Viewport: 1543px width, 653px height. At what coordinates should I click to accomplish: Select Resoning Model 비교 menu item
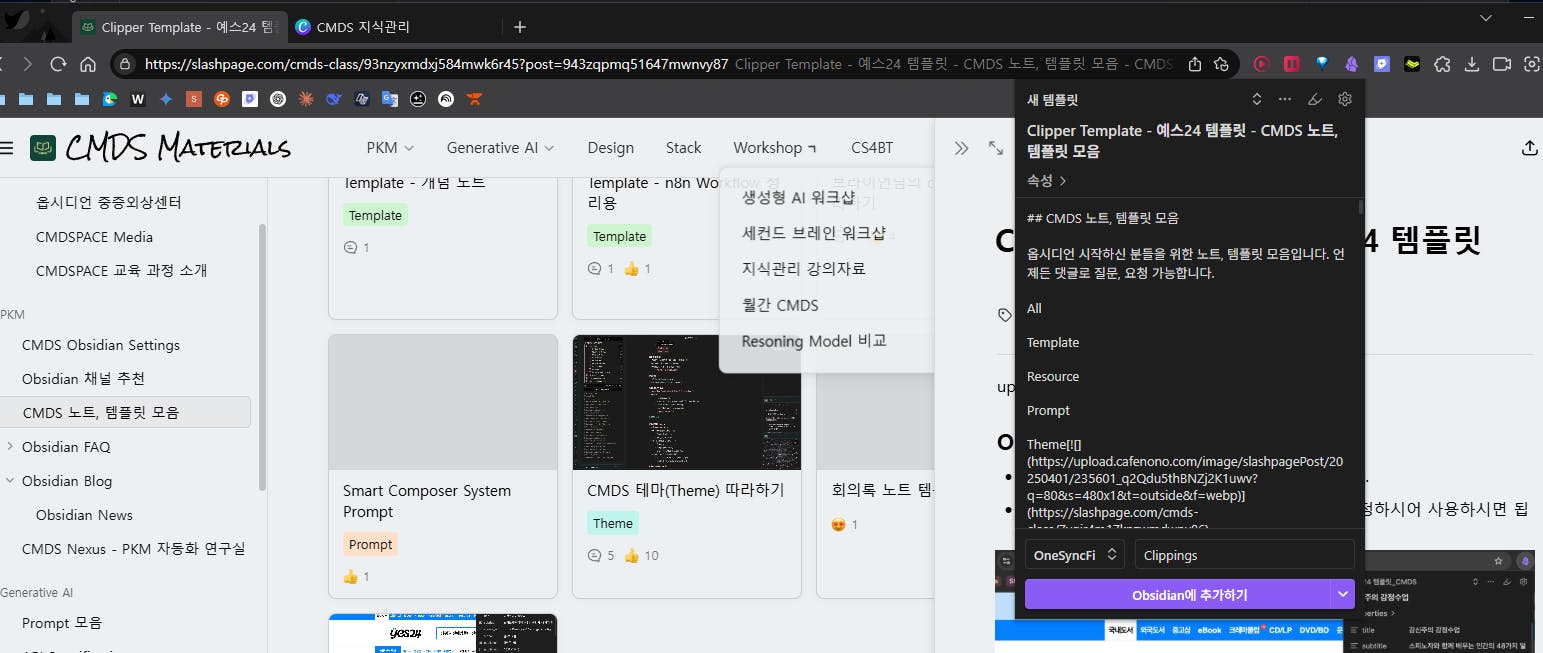click(x=814, y=341)
